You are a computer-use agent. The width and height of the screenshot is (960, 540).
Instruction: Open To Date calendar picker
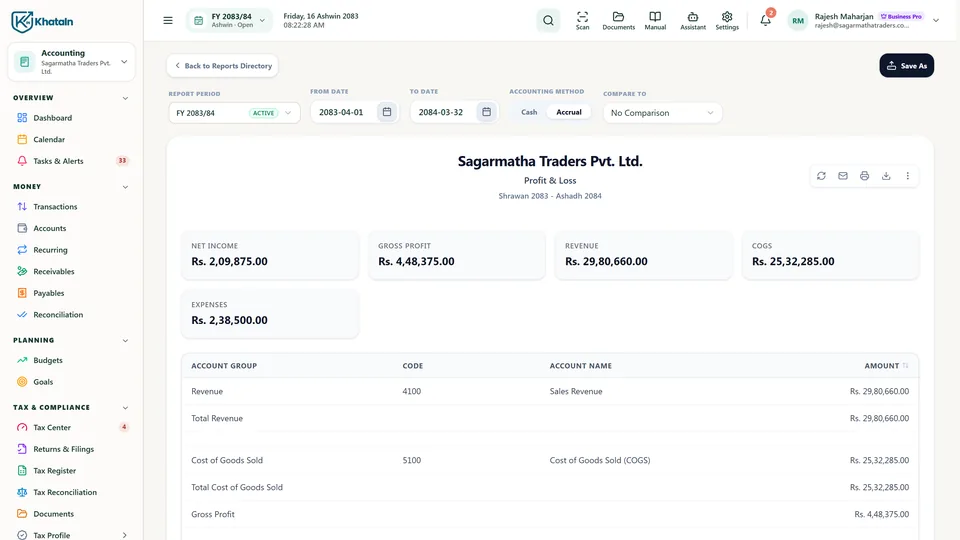(x=486, y=112)
